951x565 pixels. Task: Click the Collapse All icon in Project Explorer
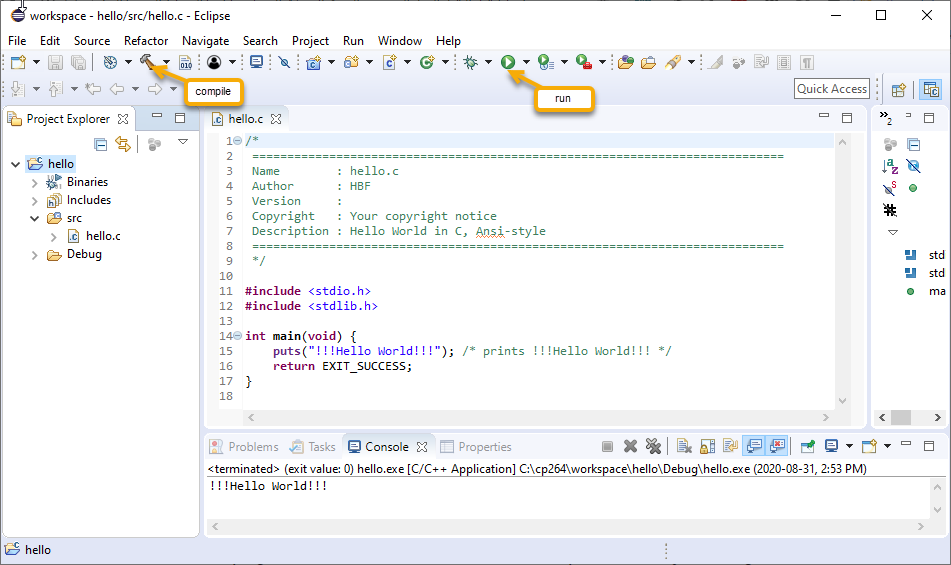[x=101, y=144]
